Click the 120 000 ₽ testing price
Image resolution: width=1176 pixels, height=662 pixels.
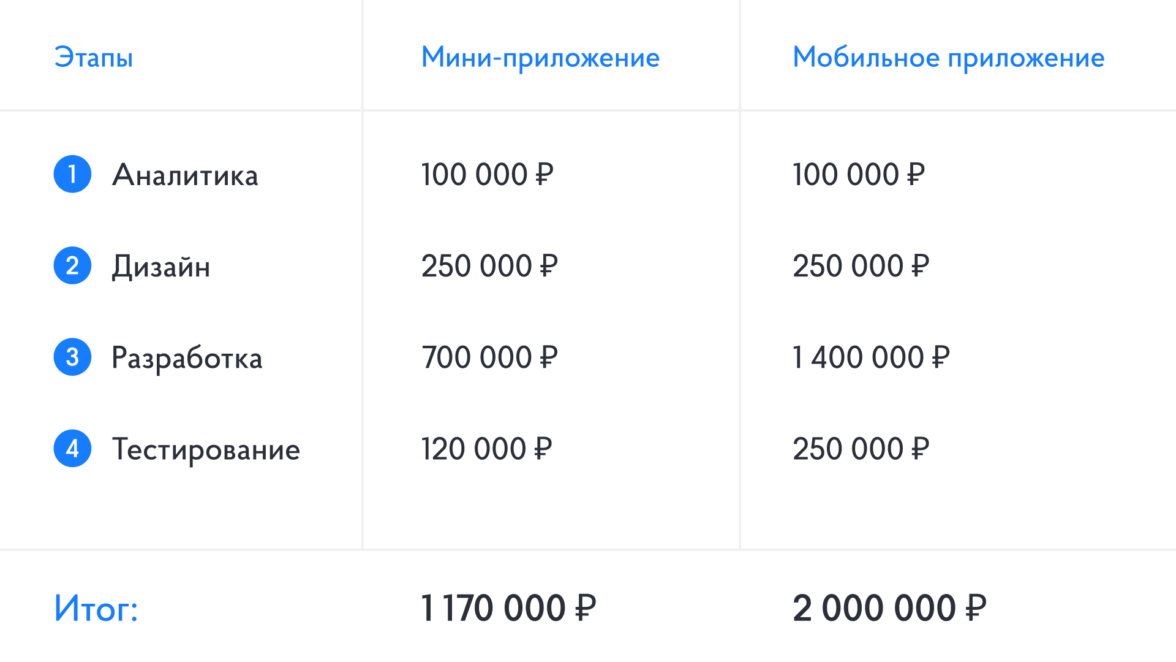point(487,449)
